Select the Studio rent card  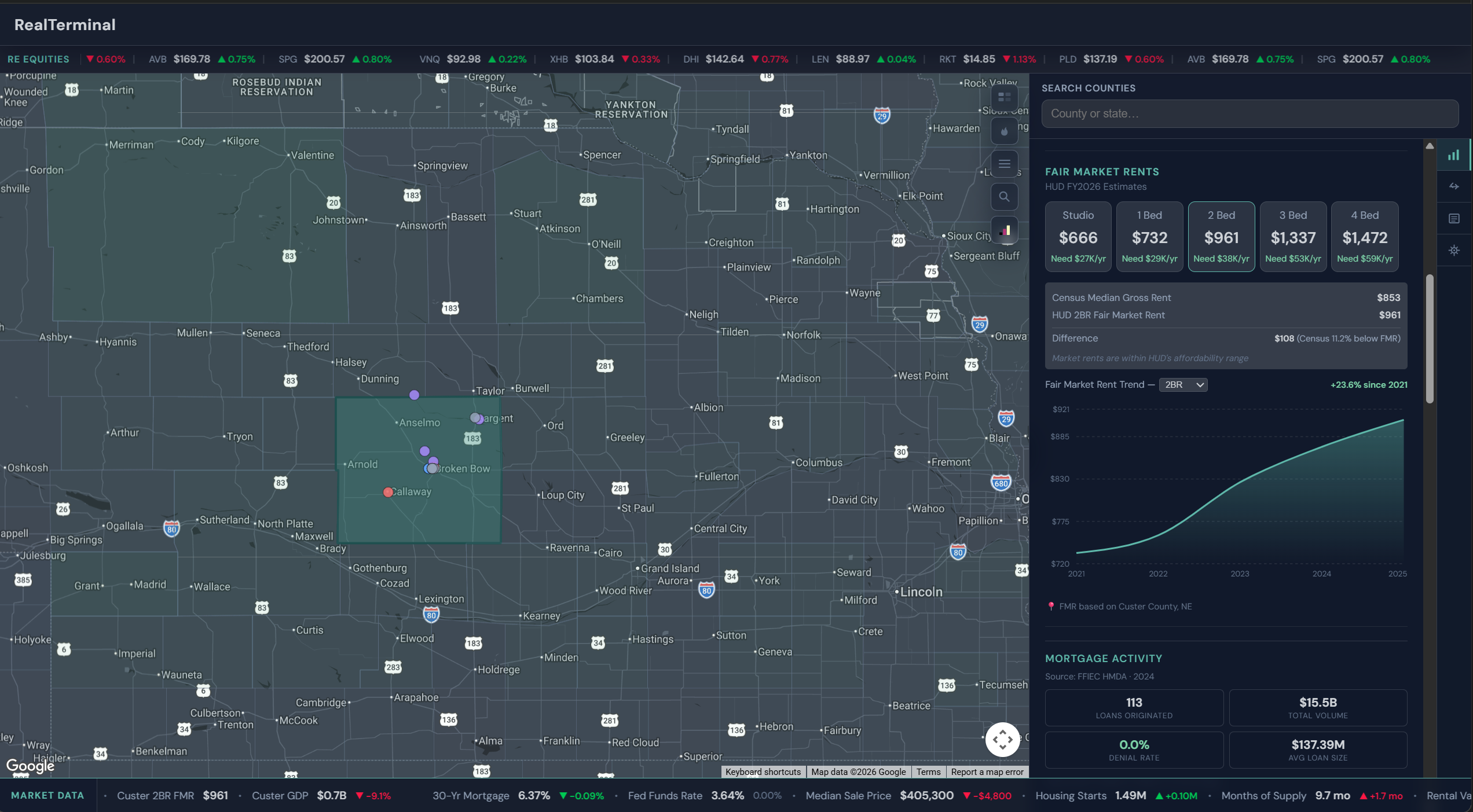1078,236
